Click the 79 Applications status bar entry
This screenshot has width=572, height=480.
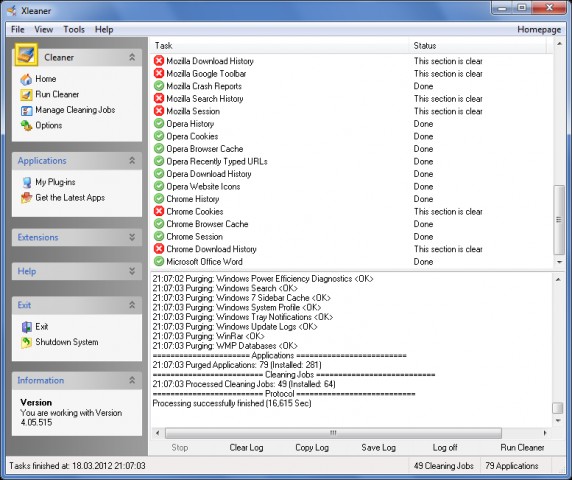point(511,466)
